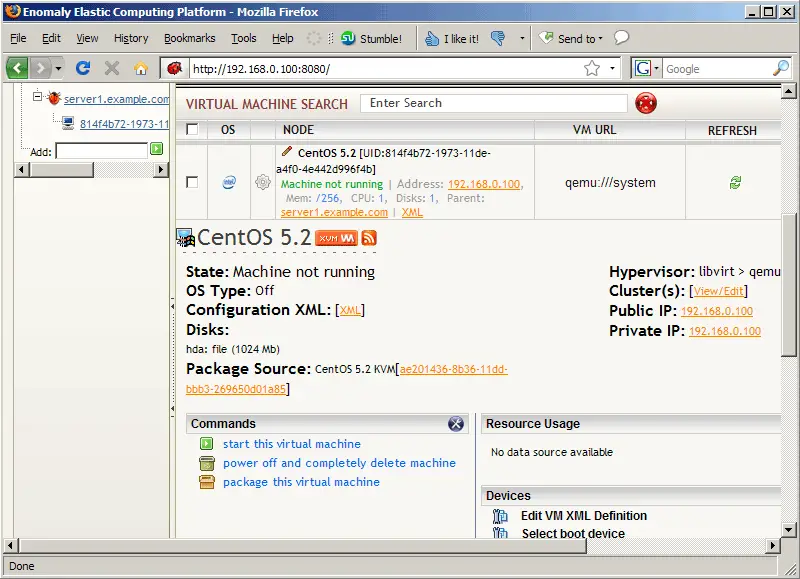This screenshot has width=800, height=579.
Task: Click the Forward navigation arrow
Action: coord(40,68)
